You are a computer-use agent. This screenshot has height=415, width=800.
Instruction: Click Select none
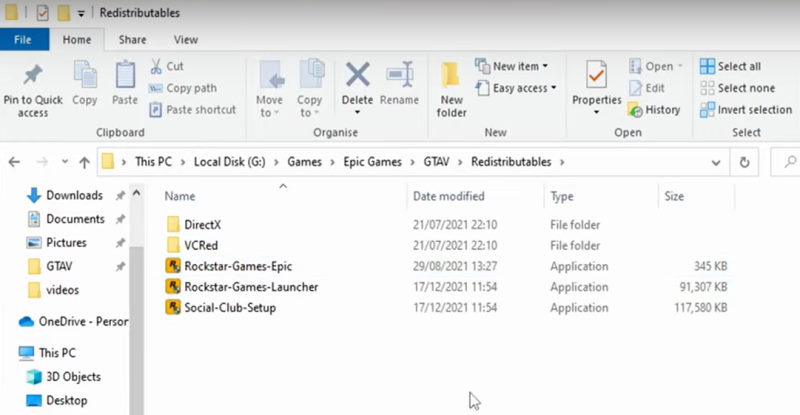[737, 88]
